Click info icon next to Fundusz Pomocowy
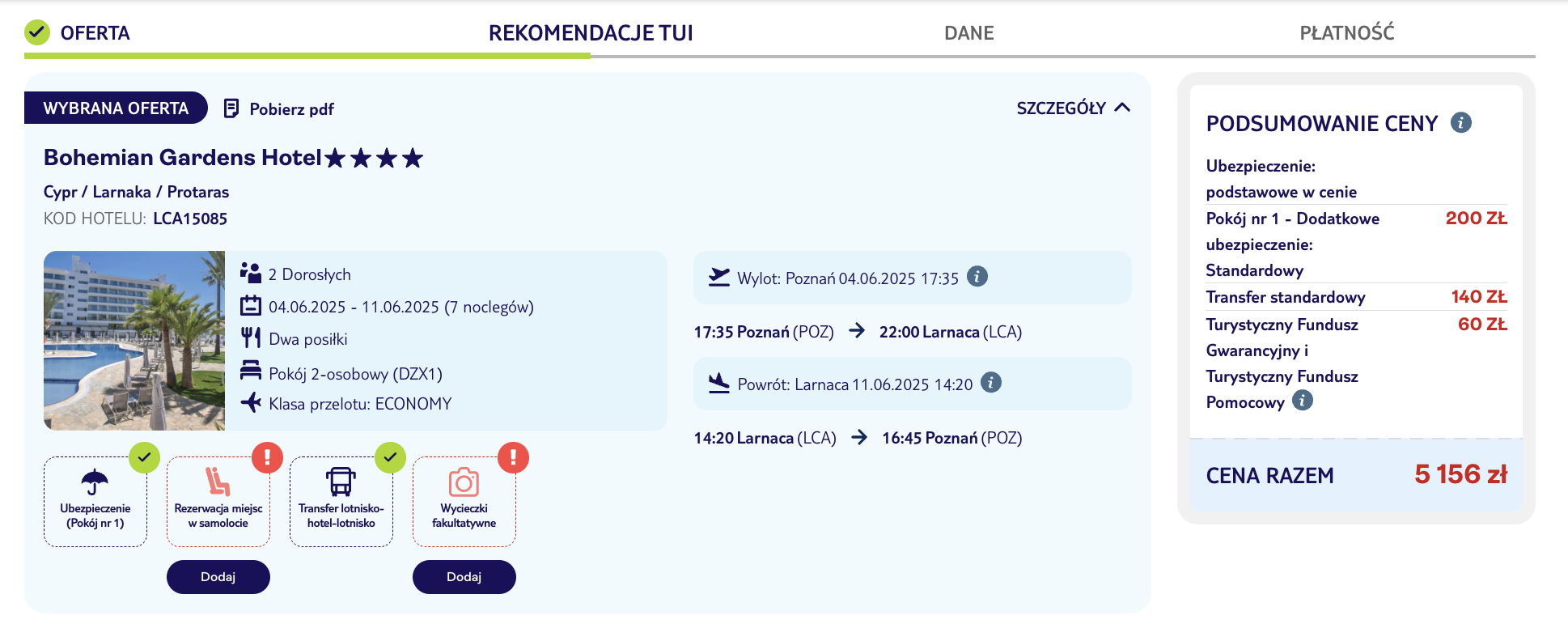1568x641 pixels. pos(1303,401)
